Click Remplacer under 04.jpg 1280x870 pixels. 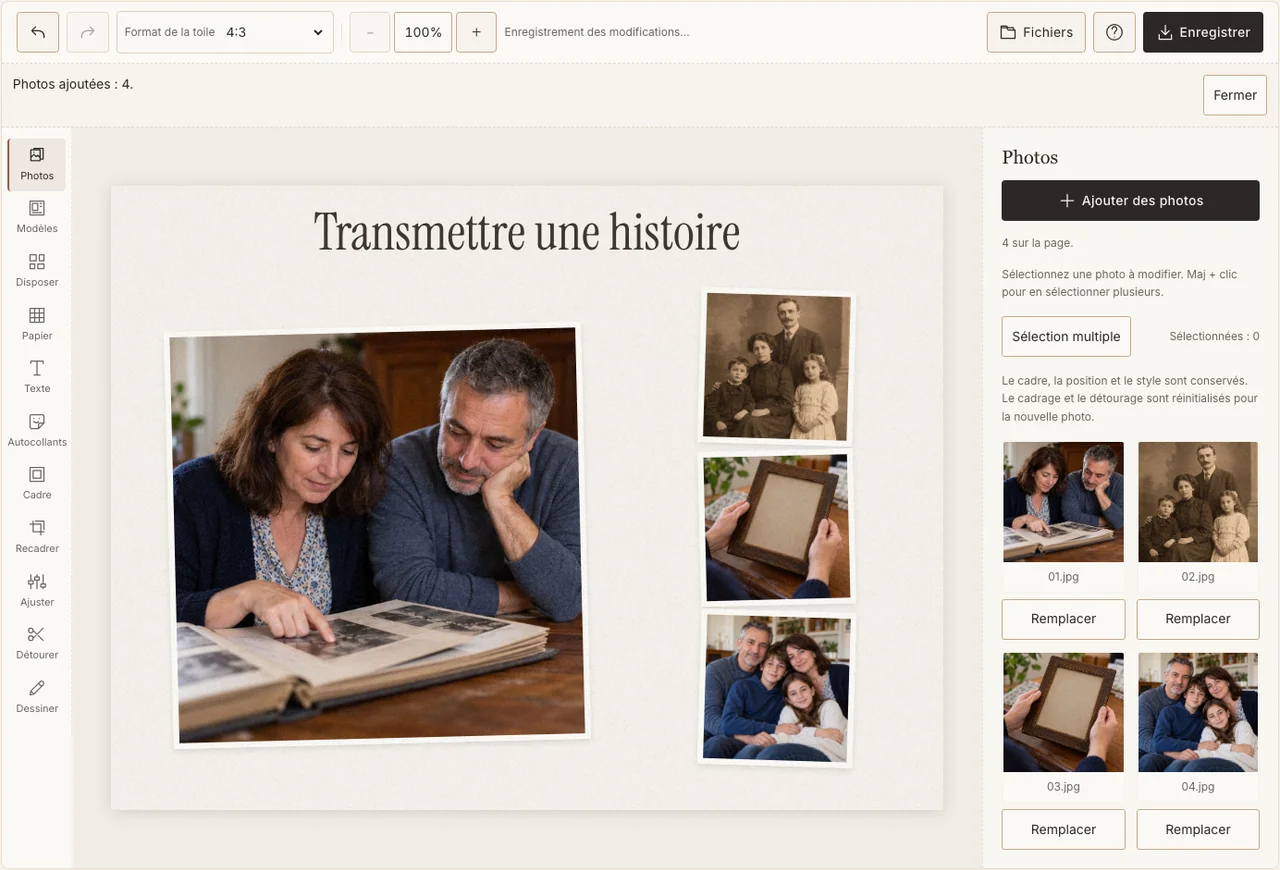tap(1198, 829)
